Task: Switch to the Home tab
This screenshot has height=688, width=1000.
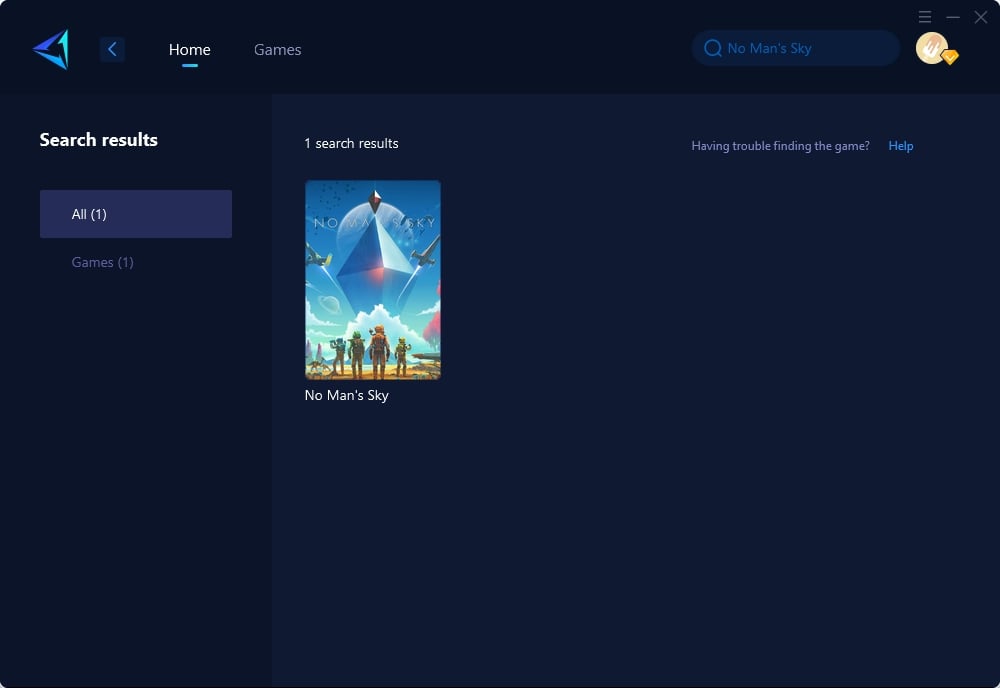Action: [189, 49]
